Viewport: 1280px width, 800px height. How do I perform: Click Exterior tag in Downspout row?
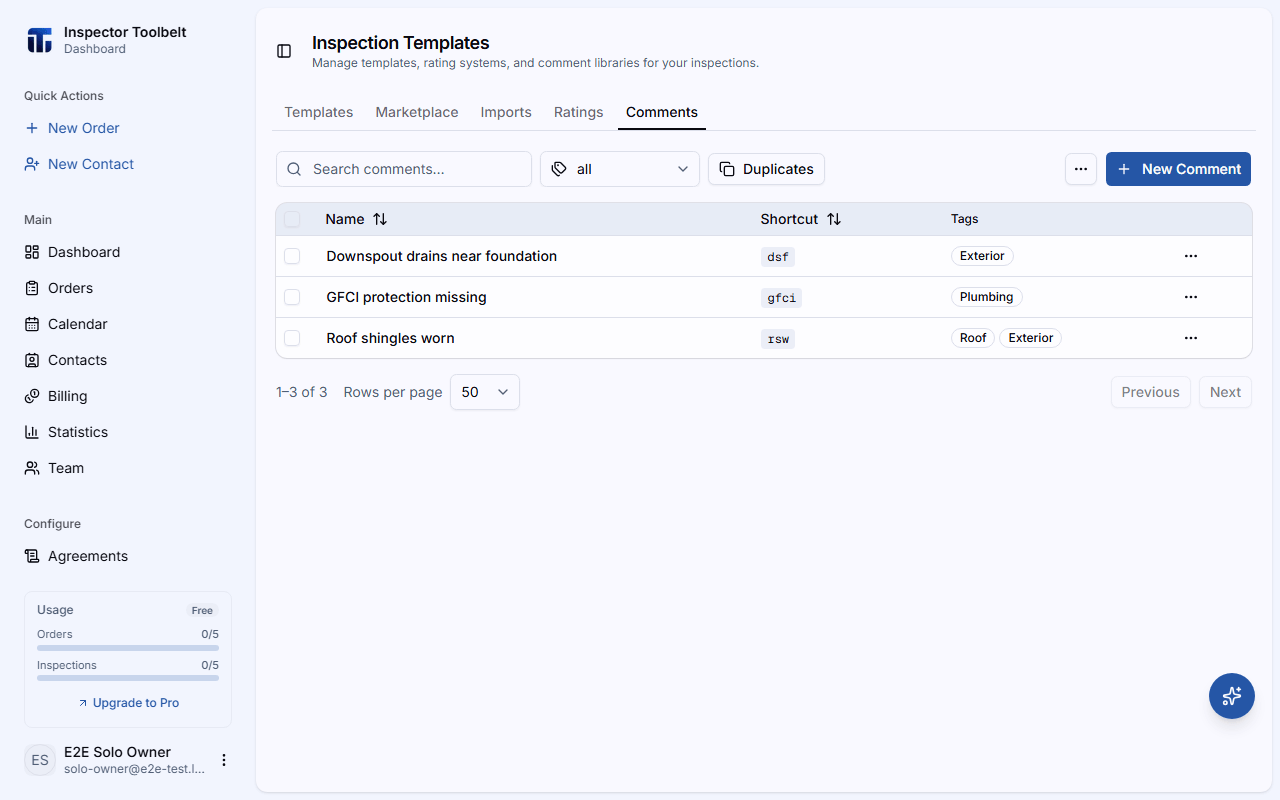982,256
